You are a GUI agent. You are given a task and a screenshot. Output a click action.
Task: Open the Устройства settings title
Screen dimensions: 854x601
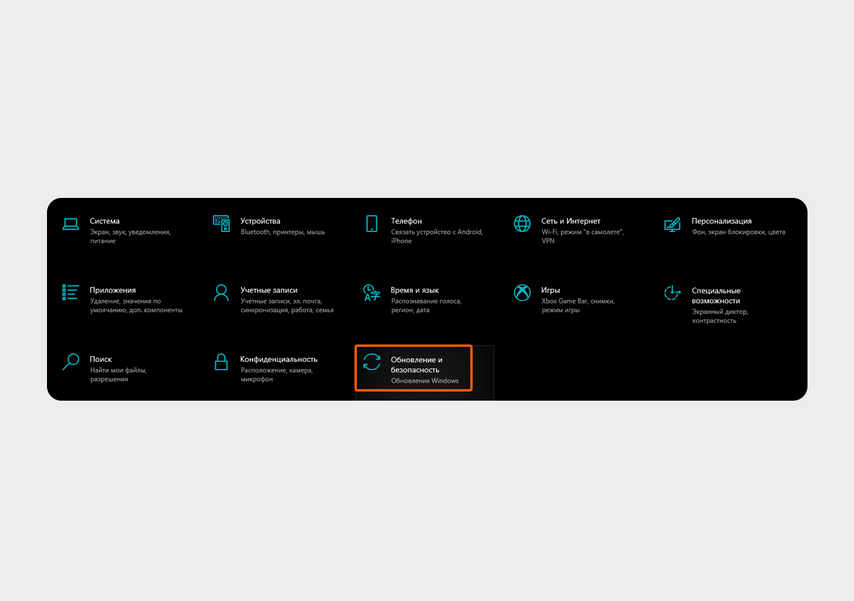pyautogui.click(x=260, y=221)
